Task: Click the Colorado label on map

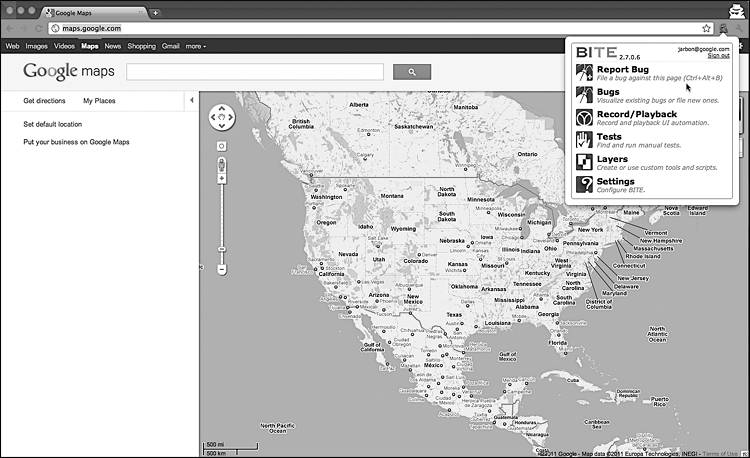Action: pos(415,261)
